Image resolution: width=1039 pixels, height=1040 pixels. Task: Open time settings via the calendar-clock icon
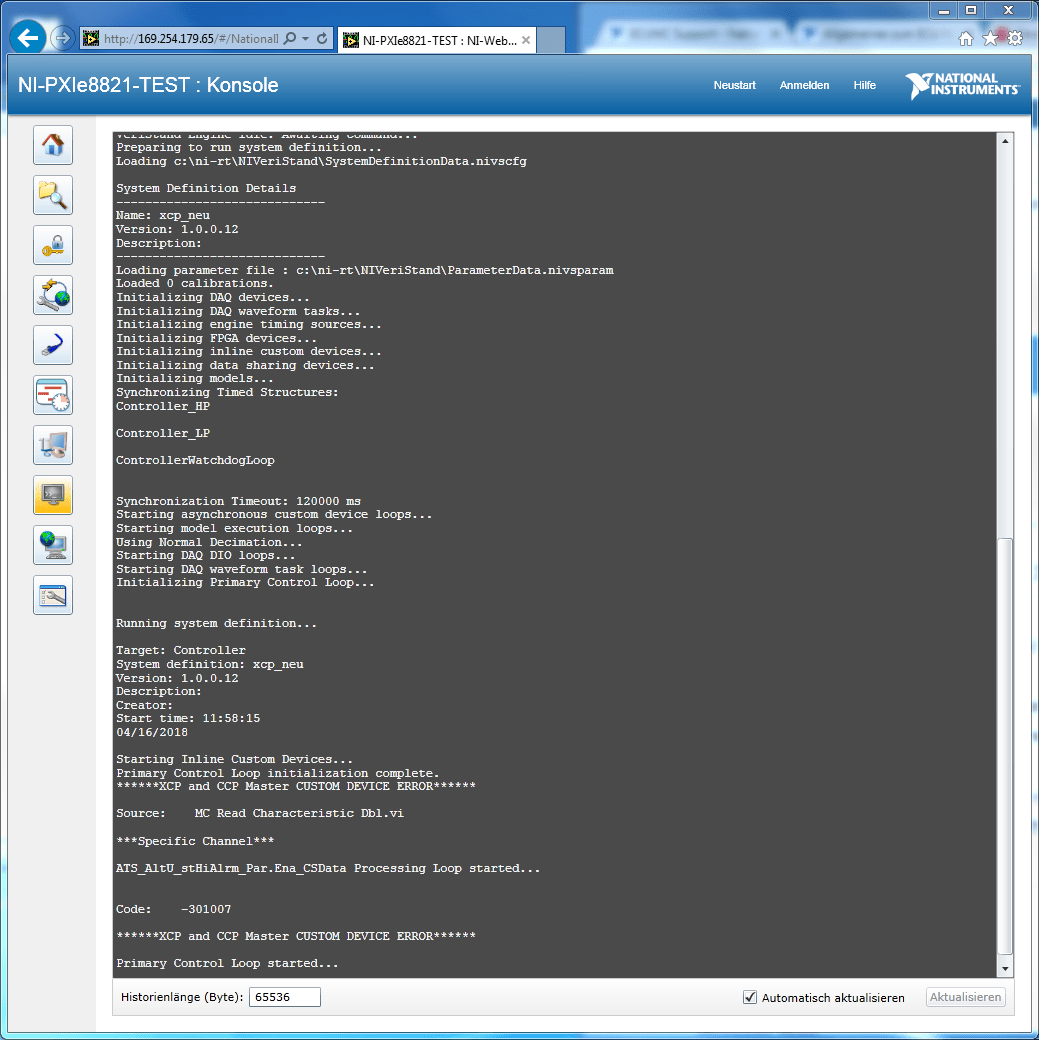[x=52, y=395]
